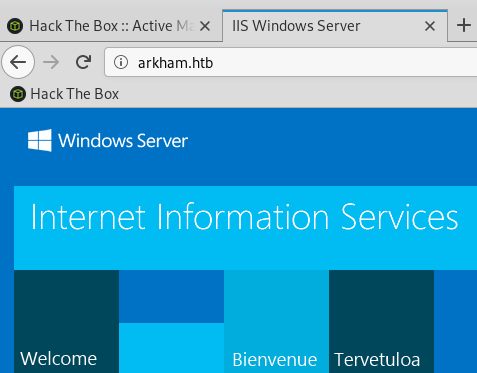Switch to Hack The Box :: Active Ma tab
The height and width of the screenshot is (373, 477).
click(x=111, y=26)
